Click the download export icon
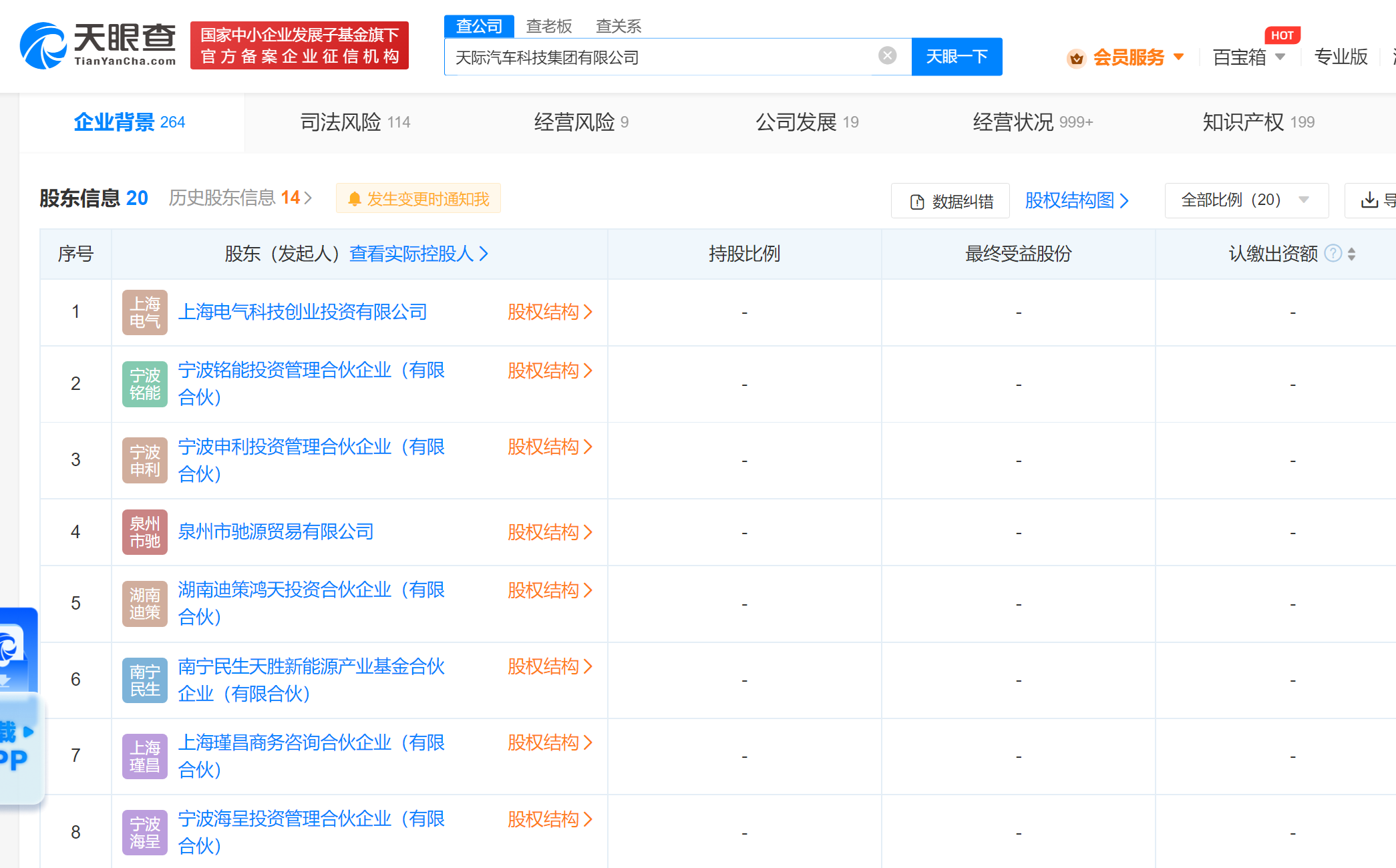Viewport: 1396px width, 868px height. [x=1369, y=200]
